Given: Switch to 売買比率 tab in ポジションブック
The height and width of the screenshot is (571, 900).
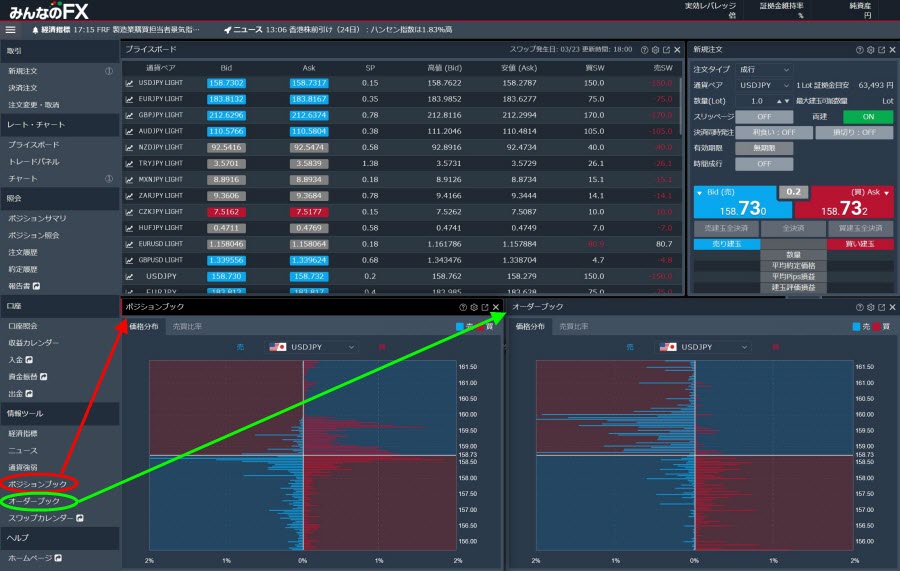Looking at the screenshot, I should (x=186, y=327).
